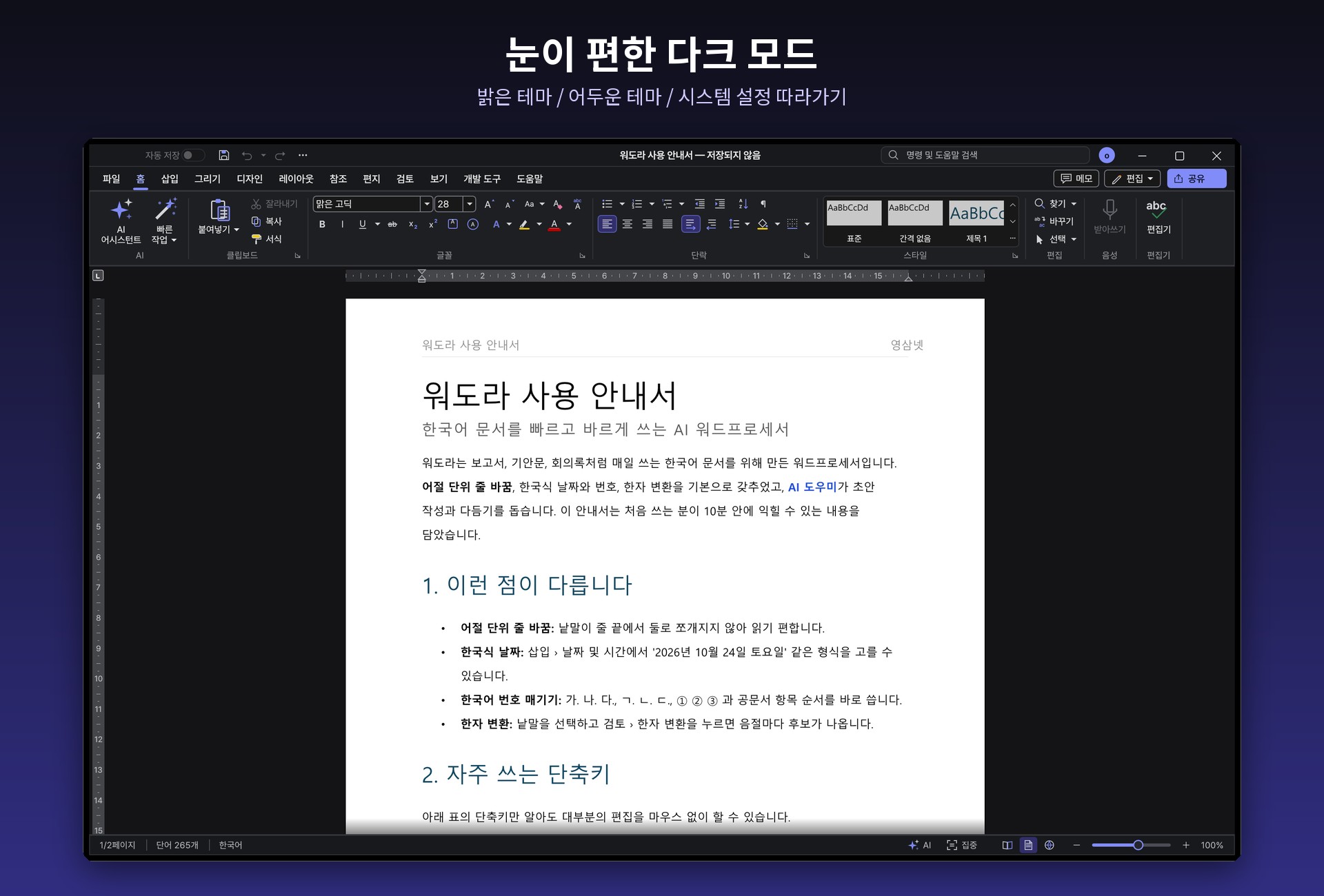The width and height of the screenshot is (1324, 896).
Task: Switch to read mode book view
Action: coord(1007,845)
